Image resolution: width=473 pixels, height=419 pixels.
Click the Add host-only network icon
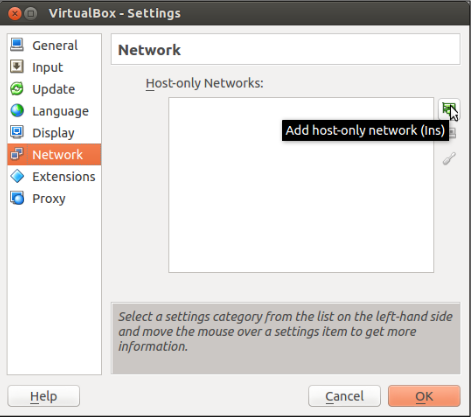click(449, 109)
